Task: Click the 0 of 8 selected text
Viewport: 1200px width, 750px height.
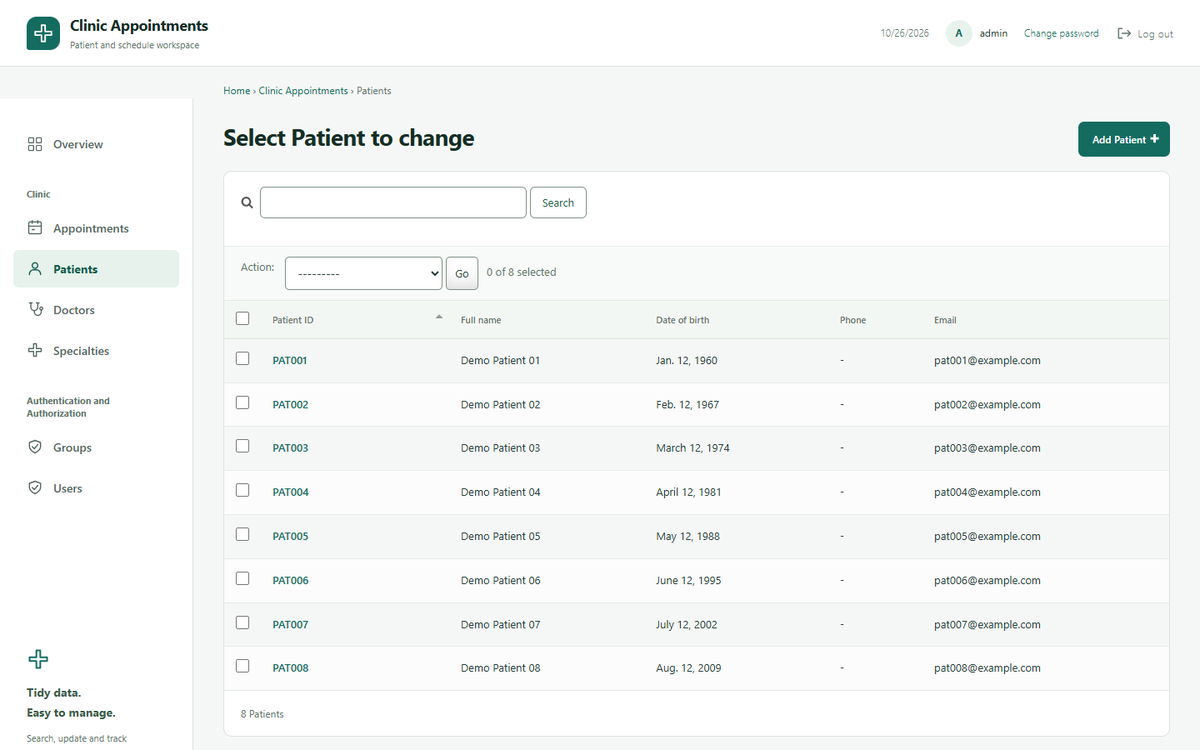Action: 521,272
